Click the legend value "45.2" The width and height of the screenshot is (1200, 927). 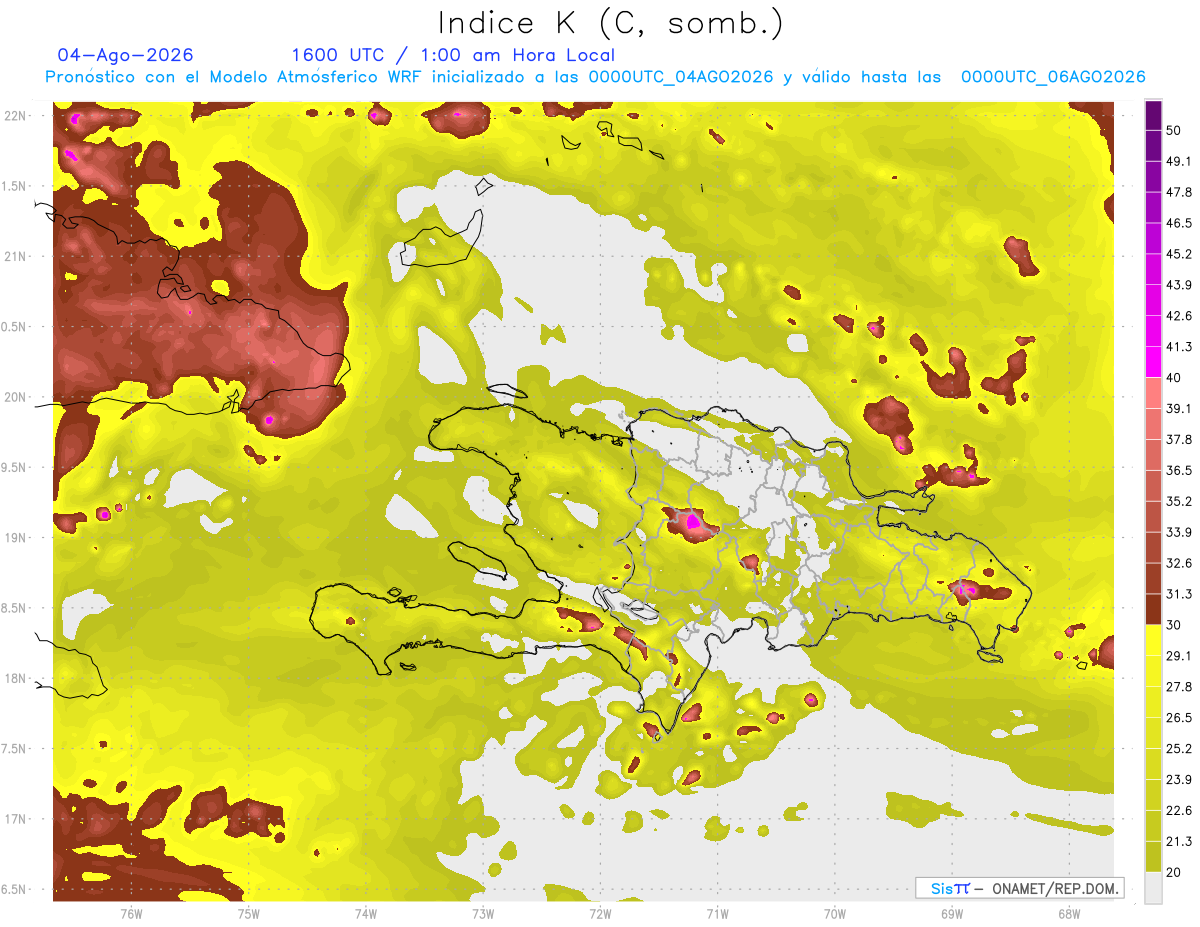click(1178, 254)
